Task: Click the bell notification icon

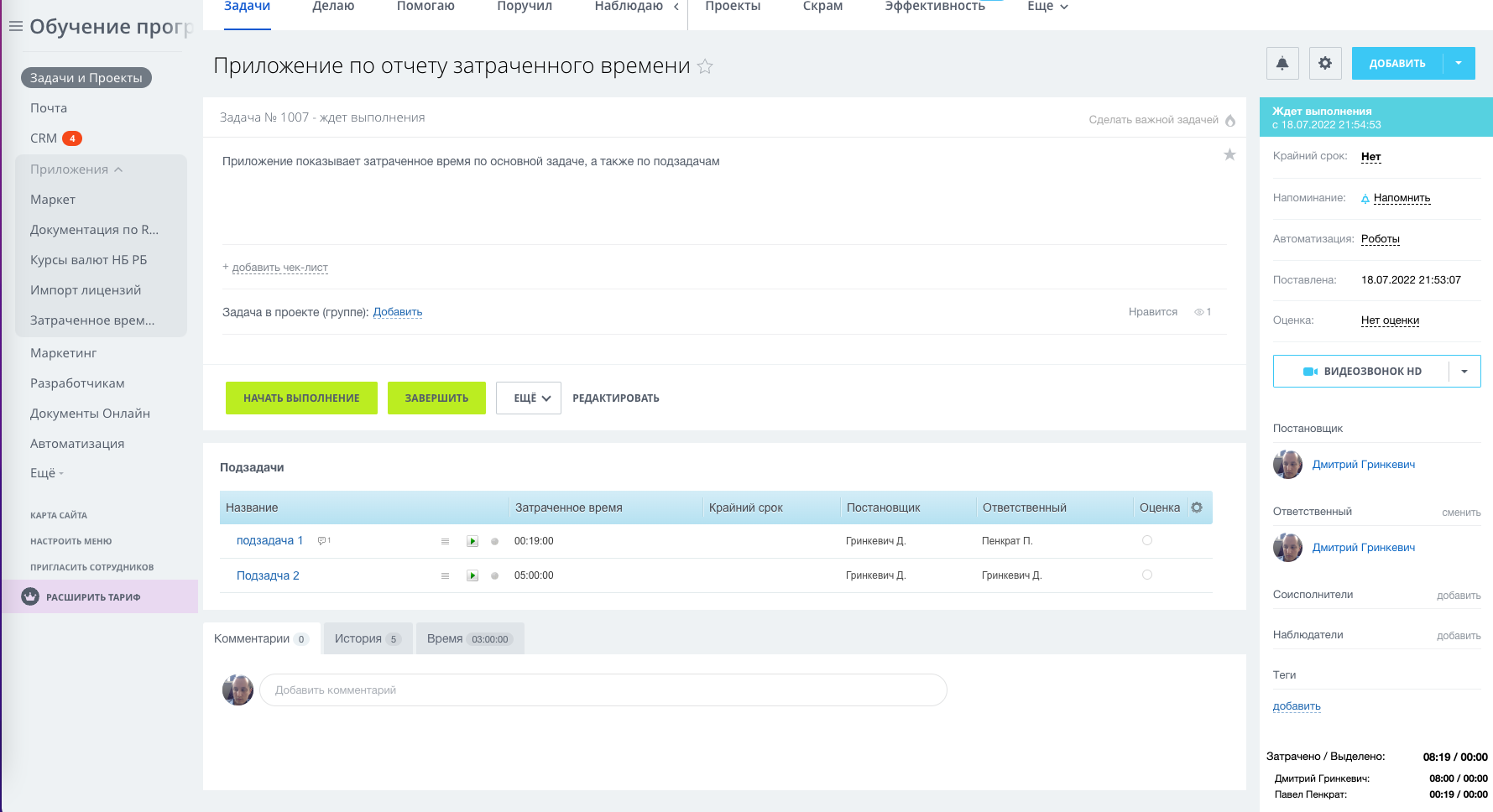Action: click(1282, 63)
